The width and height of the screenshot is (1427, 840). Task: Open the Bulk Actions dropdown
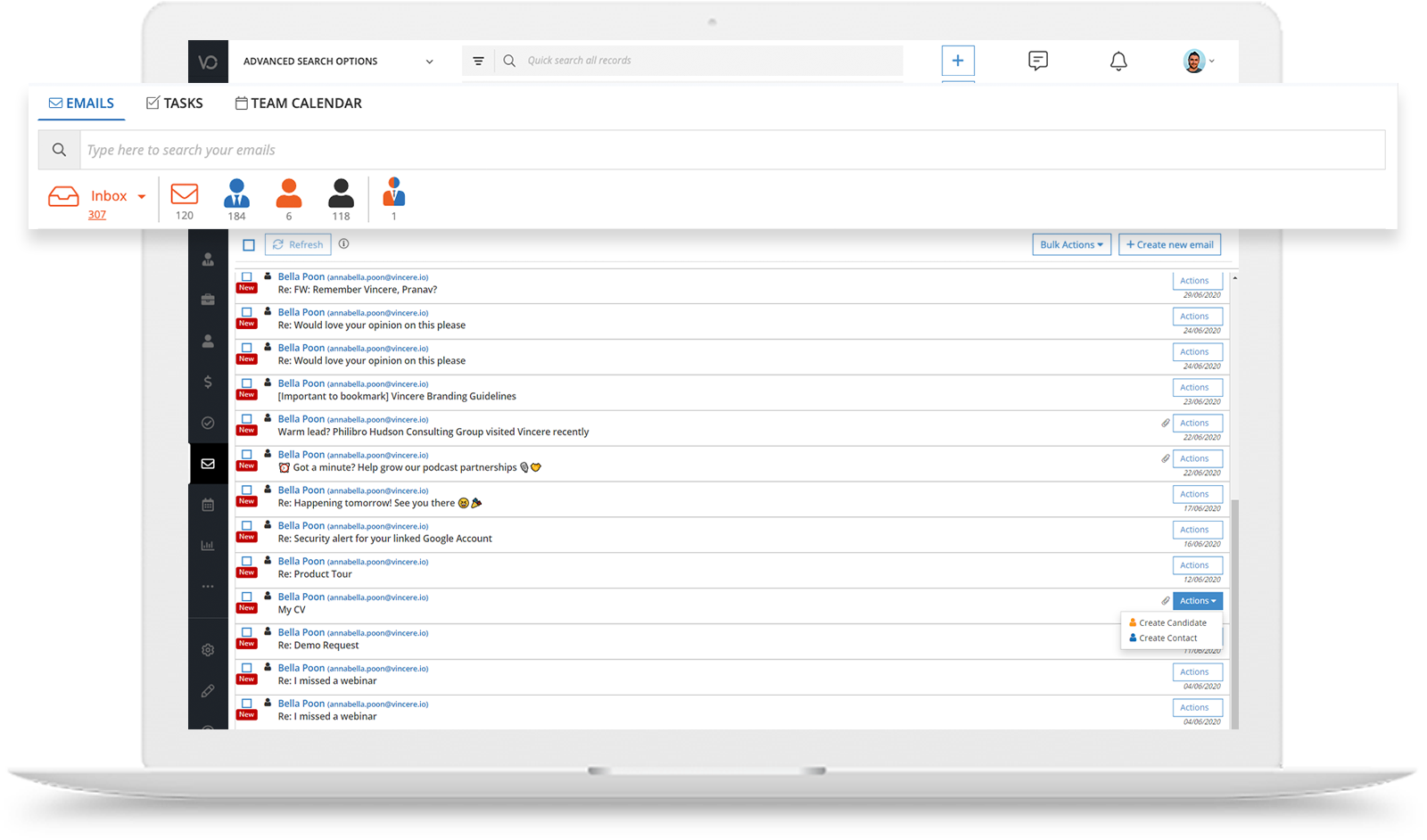(1071, 244)
